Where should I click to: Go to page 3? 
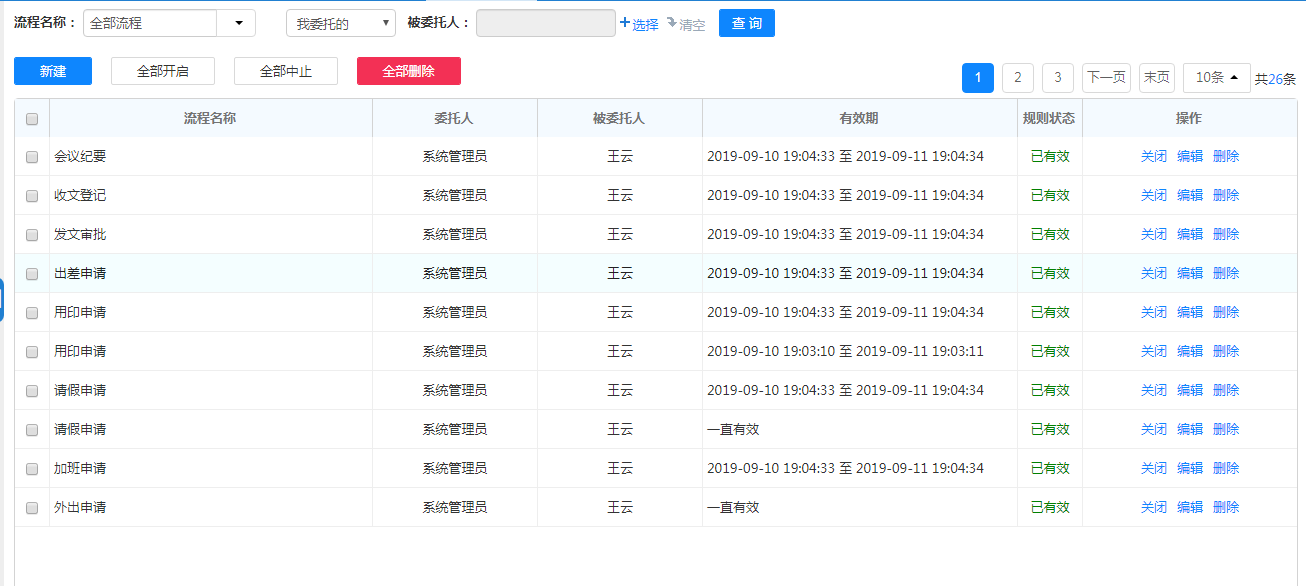tap(1057, 78)
